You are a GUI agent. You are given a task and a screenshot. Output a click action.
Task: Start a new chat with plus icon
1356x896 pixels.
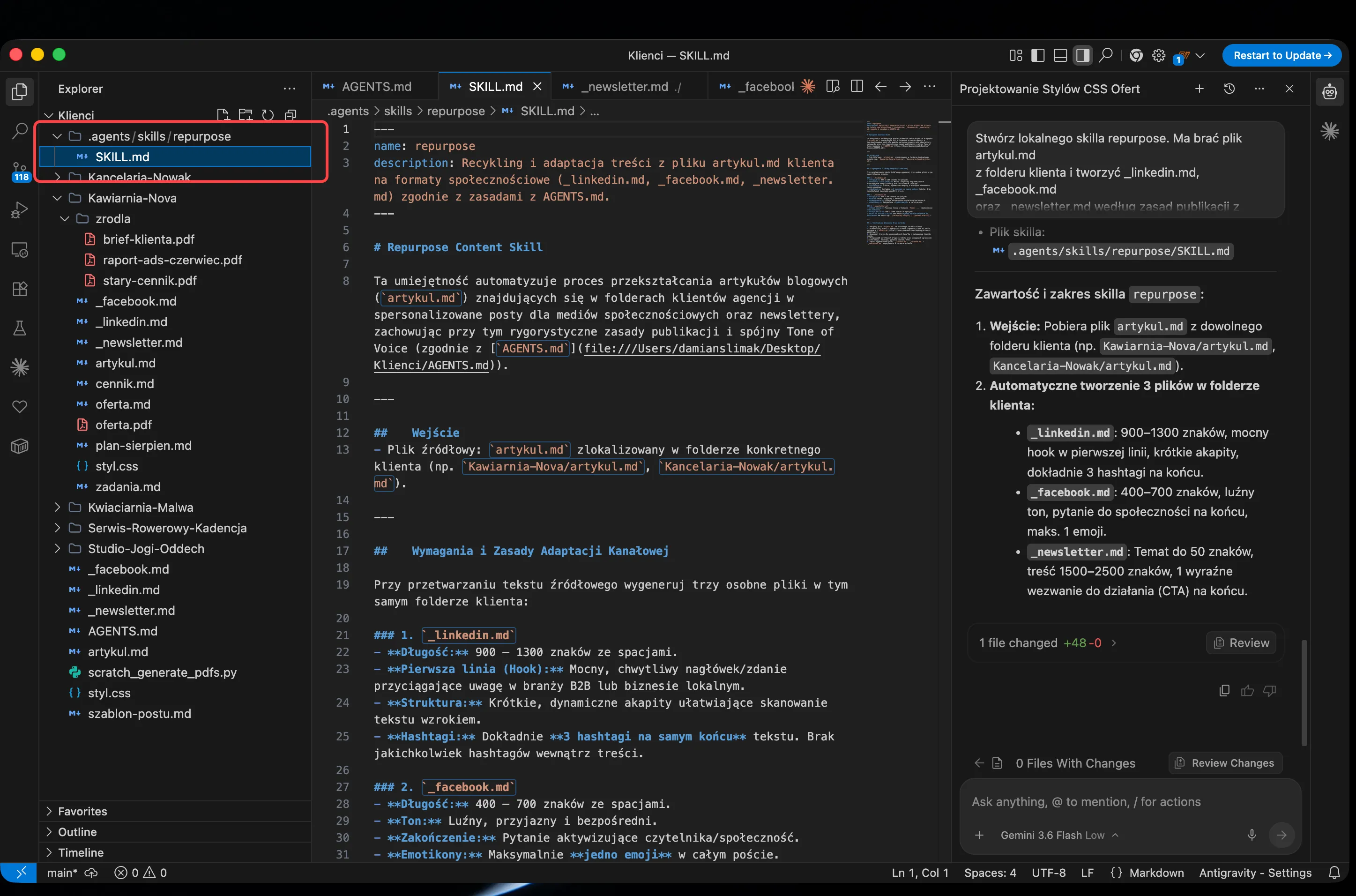point(1200,89)
